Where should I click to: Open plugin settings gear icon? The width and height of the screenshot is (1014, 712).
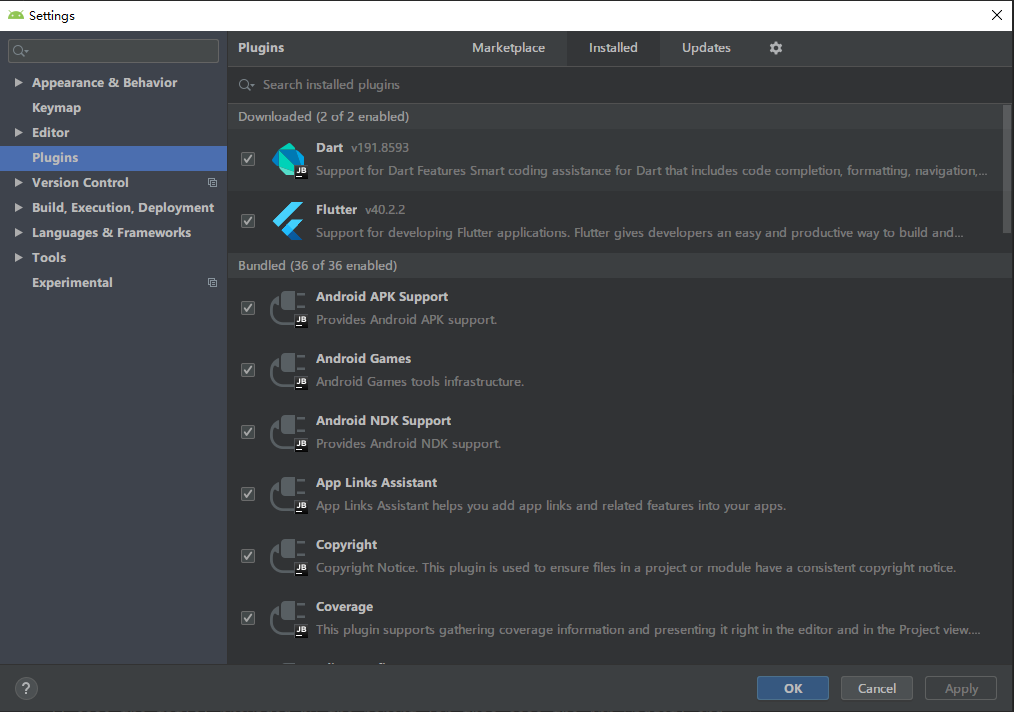pos(776,48)
